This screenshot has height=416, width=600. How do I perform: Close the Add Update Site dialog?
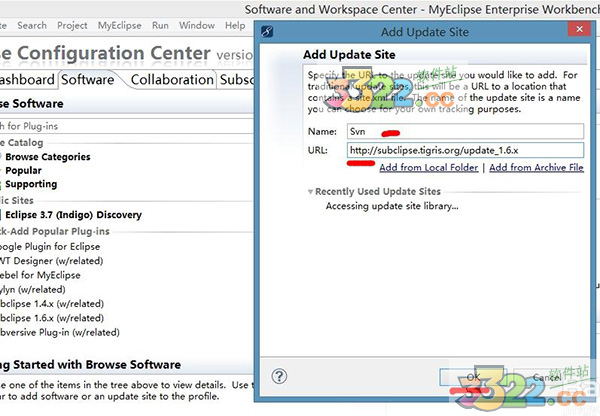click(579, 29)
